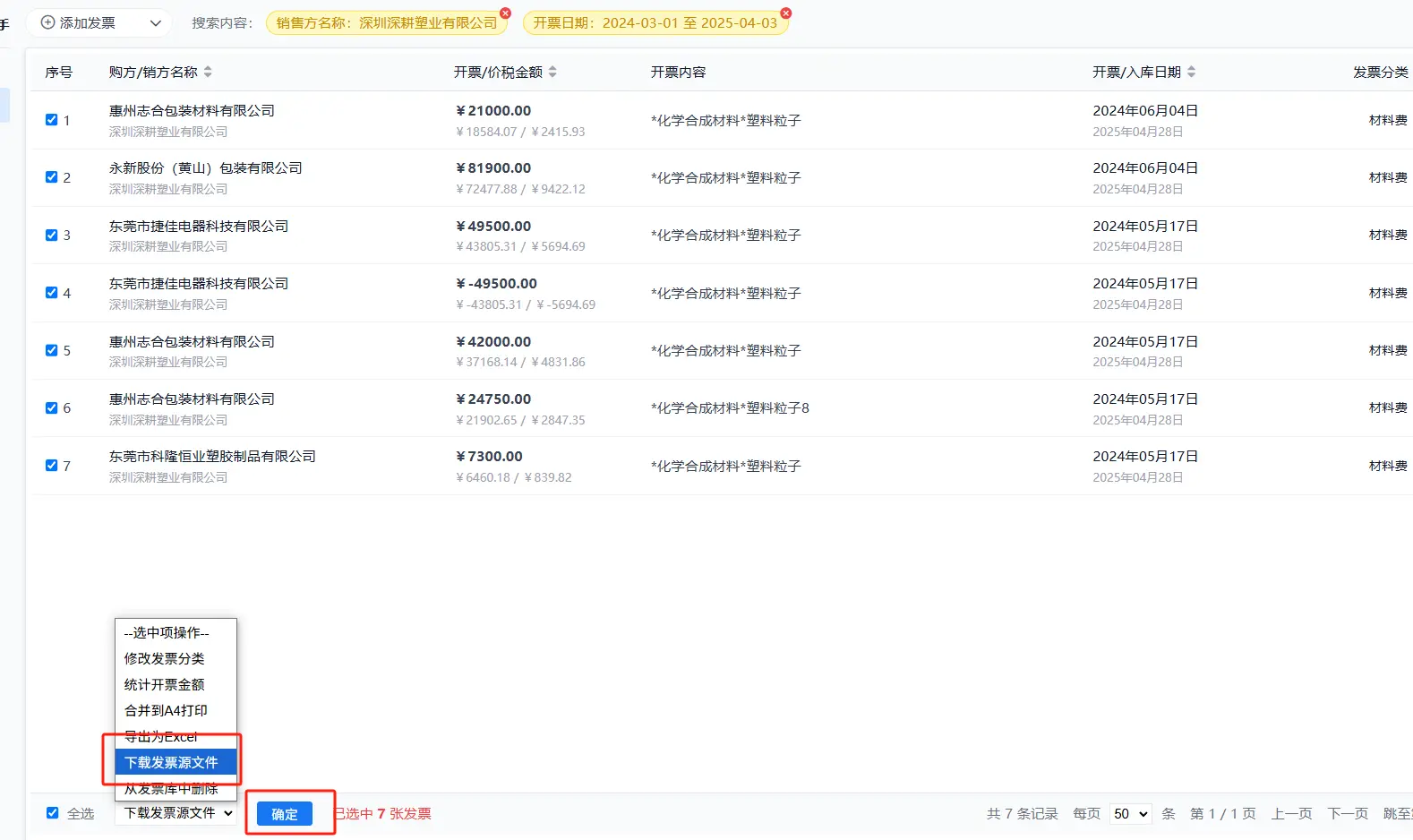Sort by 购方/销方名称 column
The width and height of the screenshot is (1413, 840).
(x=208, y=72)
